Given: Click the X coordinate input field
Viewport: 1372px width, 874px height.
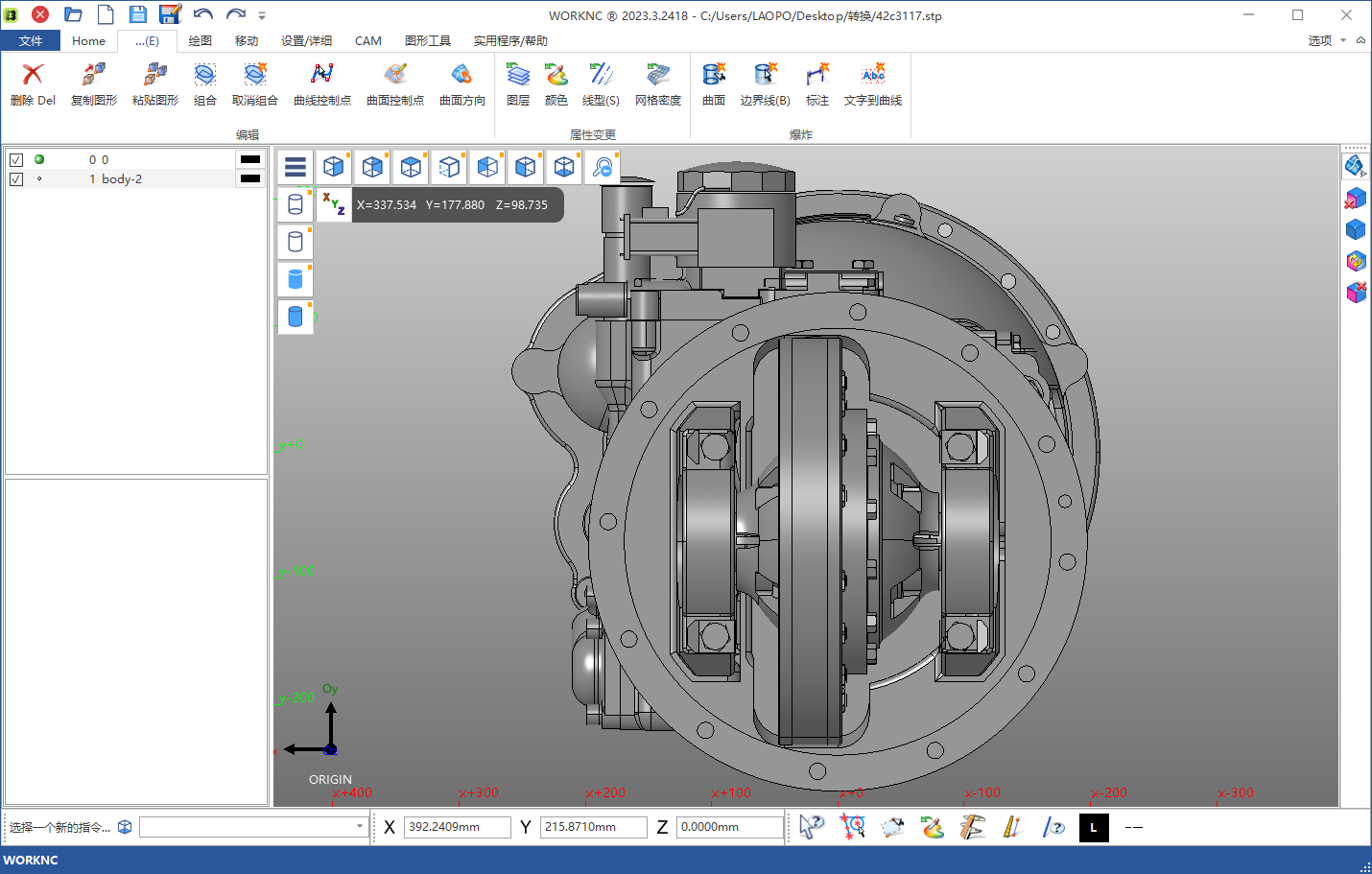Looking at the screenshot, I should coord(458,827).
